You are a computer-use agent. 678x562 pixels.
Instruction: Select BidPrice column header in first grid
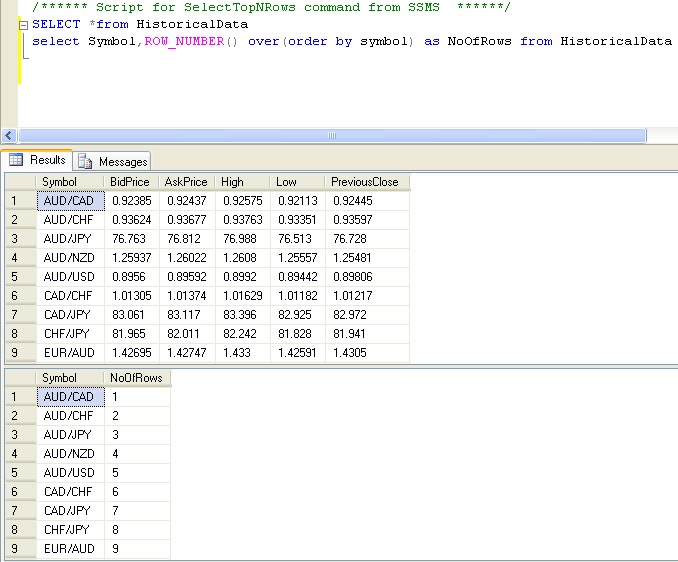131,182
